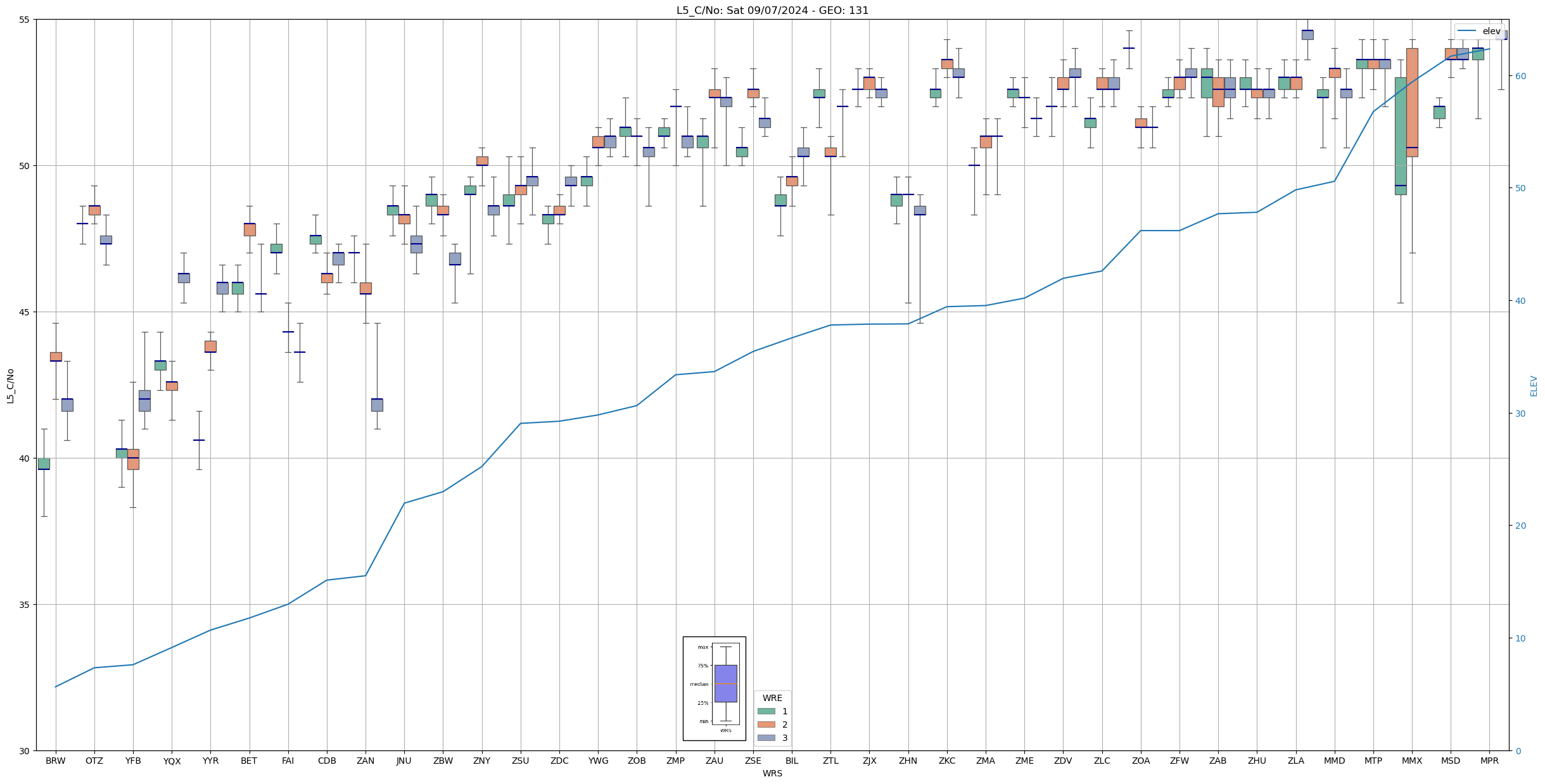Image resolution: width=1545 pixels, height=784 pixels.
Task: Click the FAI station tick label
Action: click(288, 761)
